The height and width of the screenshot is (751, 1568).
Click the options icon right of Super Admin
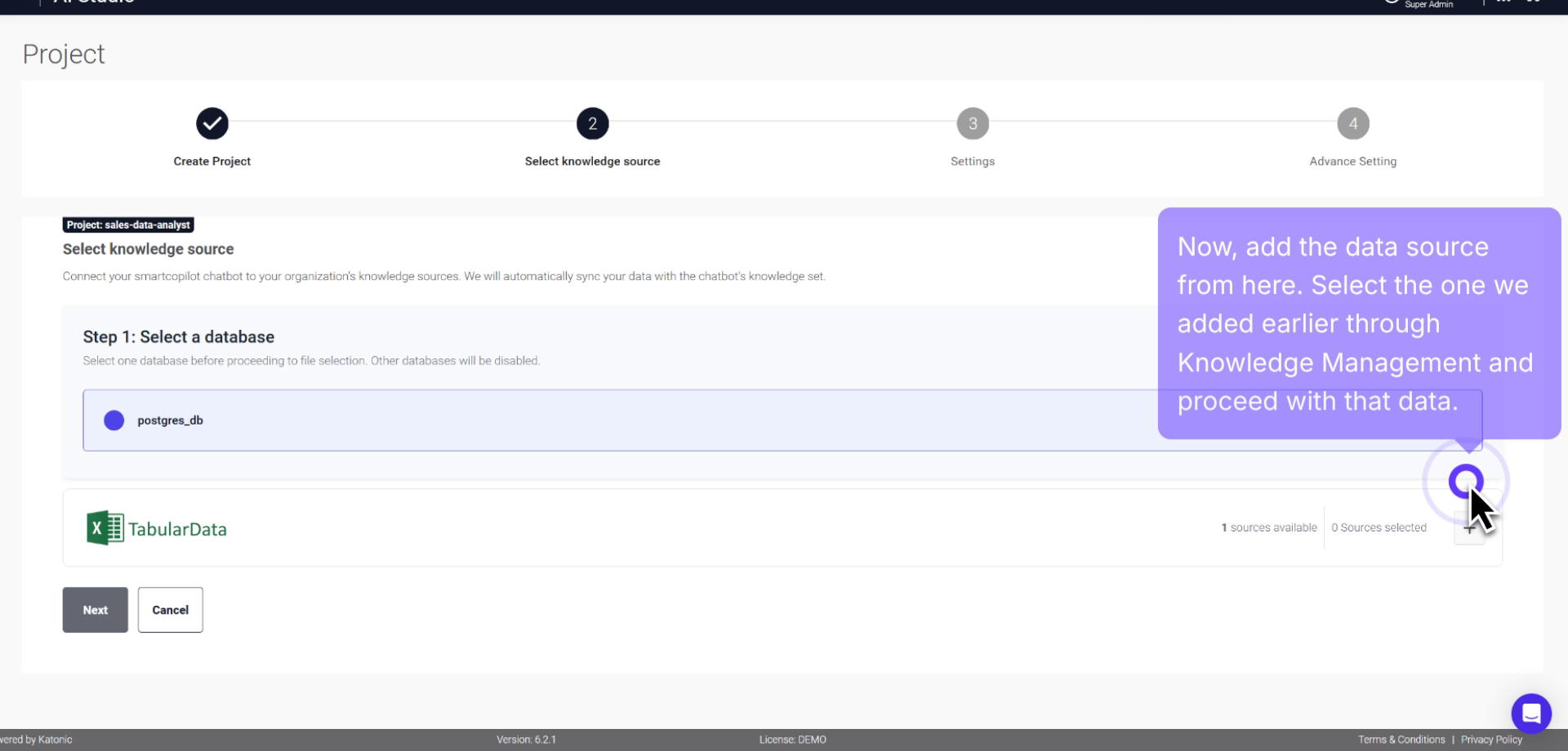point(1503,2)
